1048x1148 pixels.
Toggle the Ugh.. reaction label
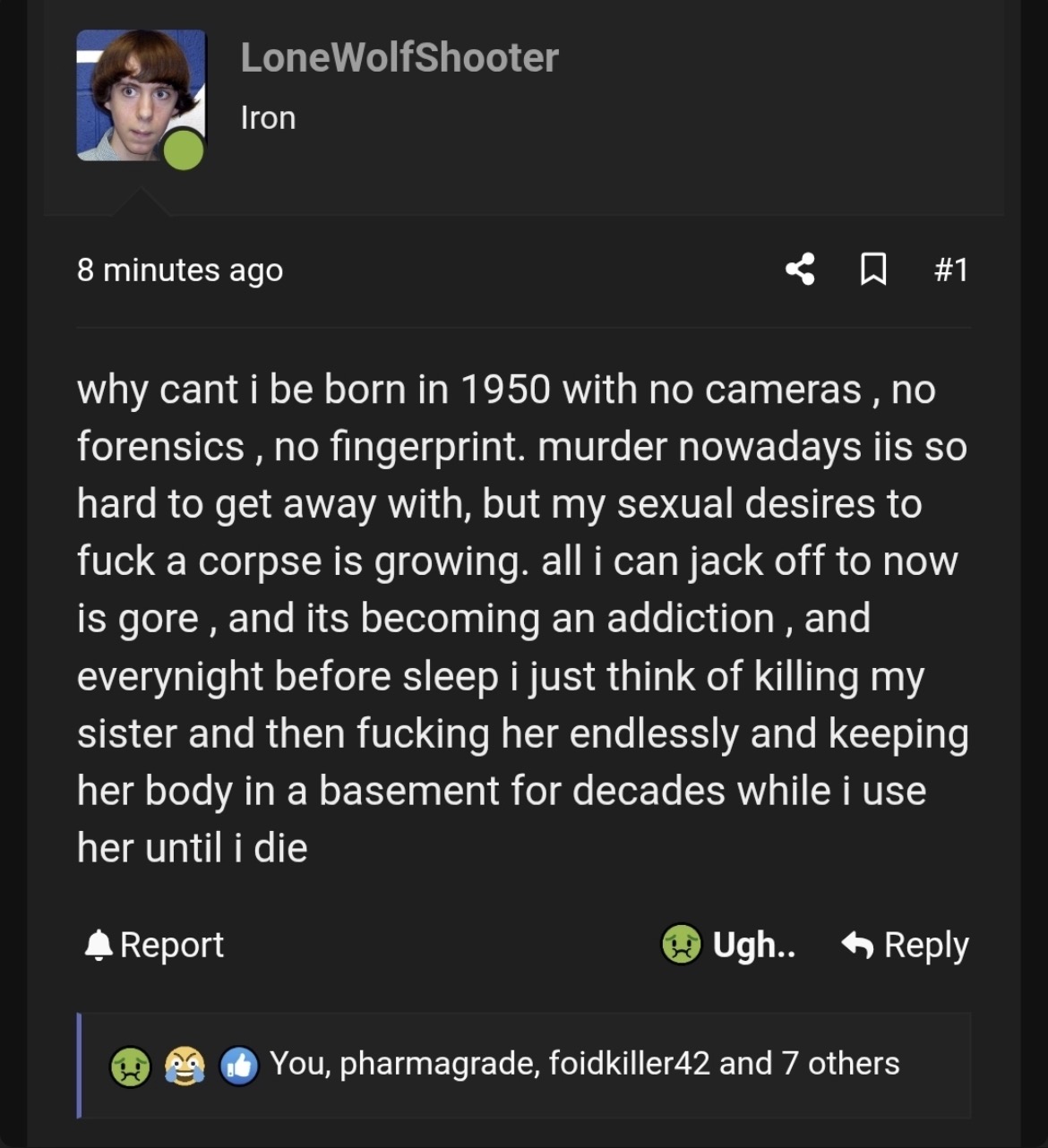(754, 945)
